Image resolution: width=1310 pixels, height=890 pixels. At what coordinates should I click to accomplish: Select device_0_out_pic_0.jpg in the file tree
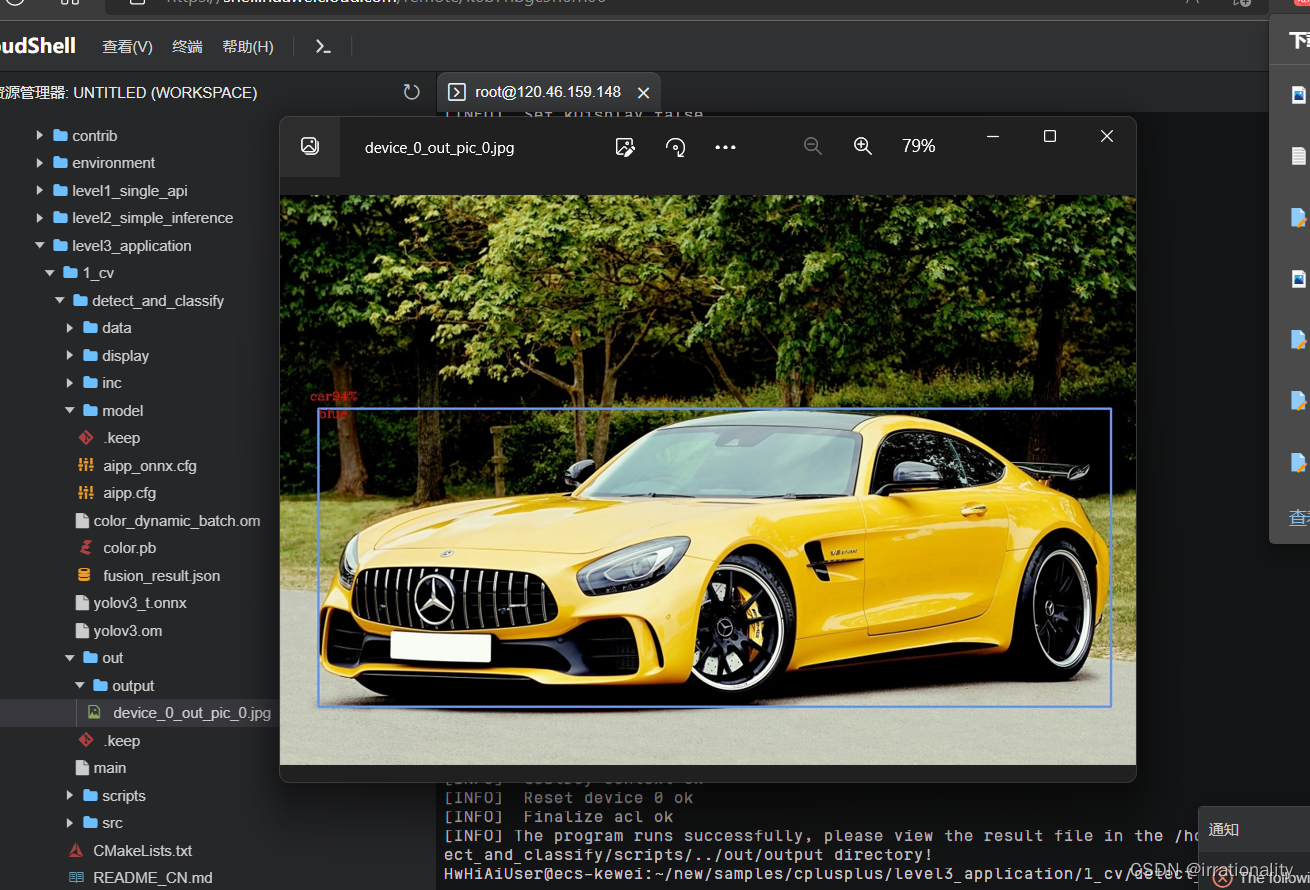click(x=191, y=712)
